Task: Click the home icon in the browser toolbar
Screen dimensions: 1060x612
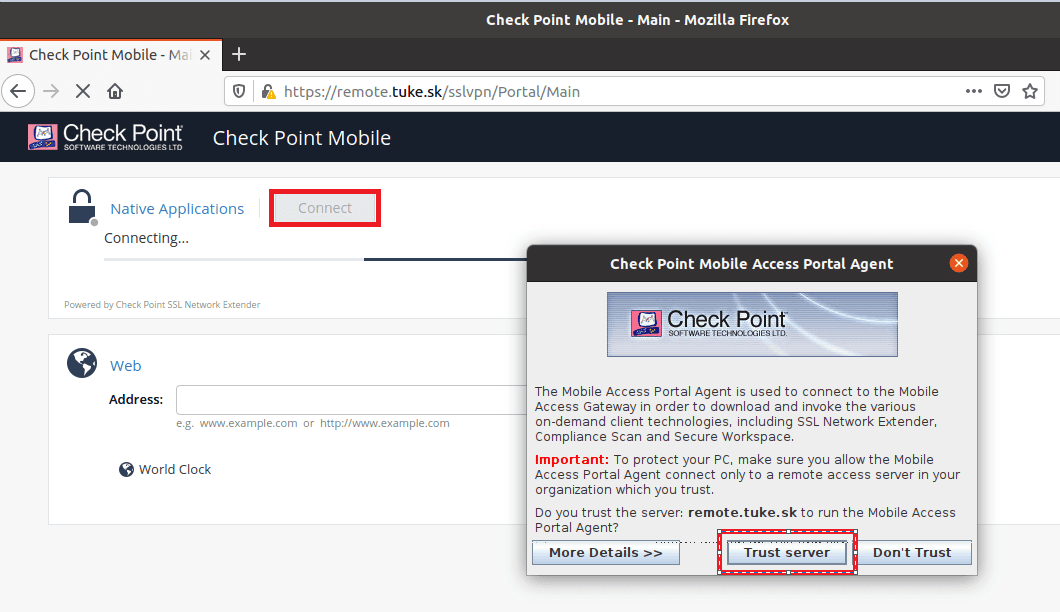Action: [114, 91]
